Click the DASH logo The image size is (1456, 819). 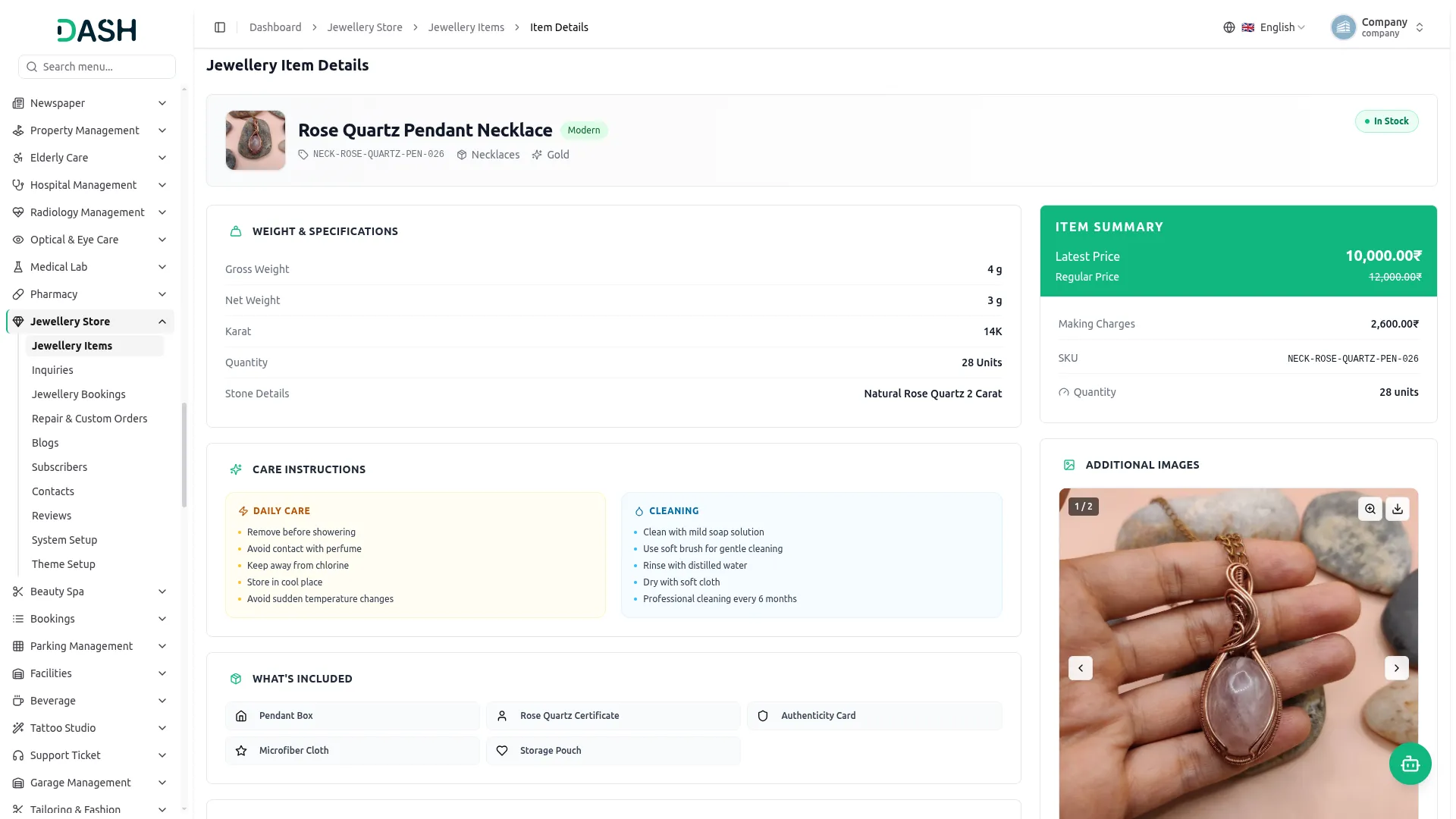(97, 30)
